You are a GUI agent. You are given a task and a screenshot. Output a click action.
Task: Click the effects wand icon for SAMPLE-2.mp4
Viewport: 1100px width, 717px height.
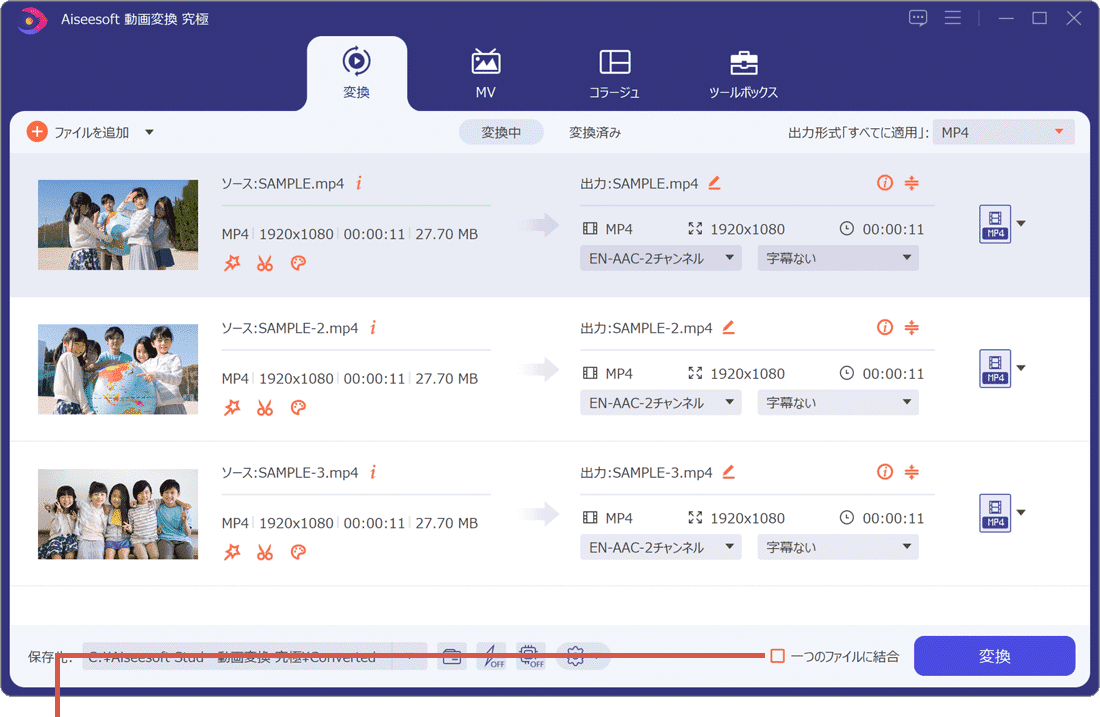(x=232, y=408)
